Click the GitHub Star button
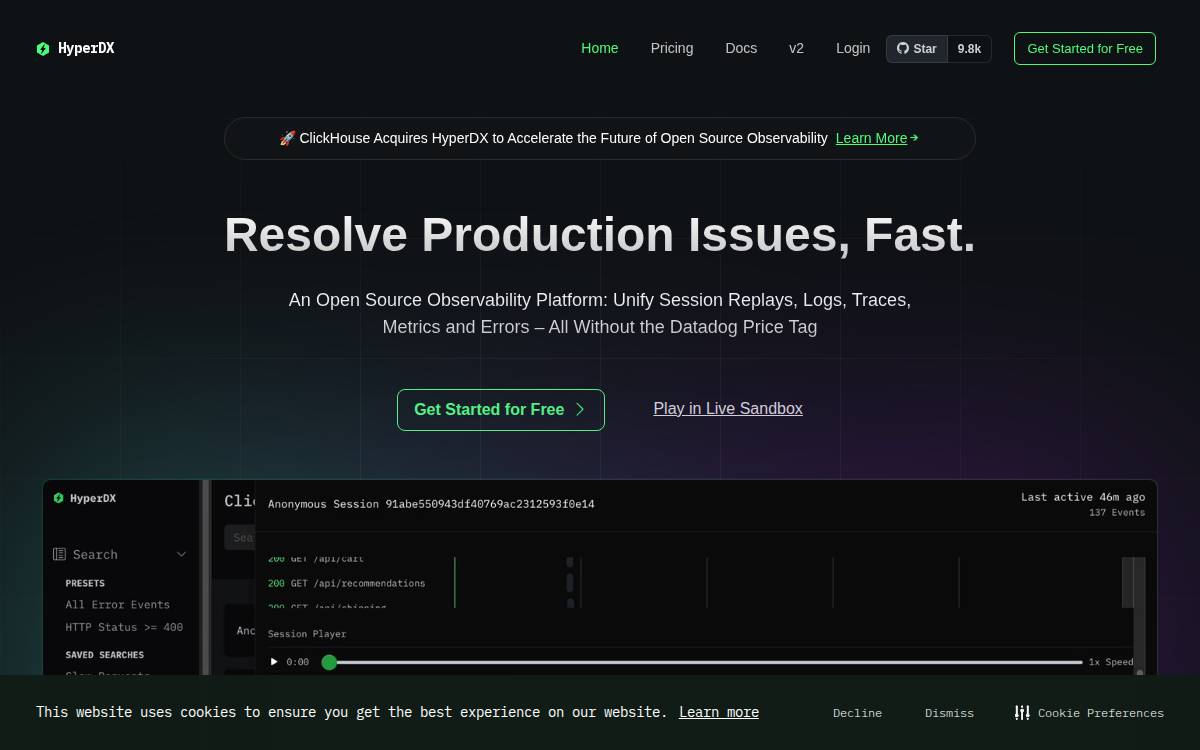The height and width of the screenshot is (750, 1200). click(917, 49)
